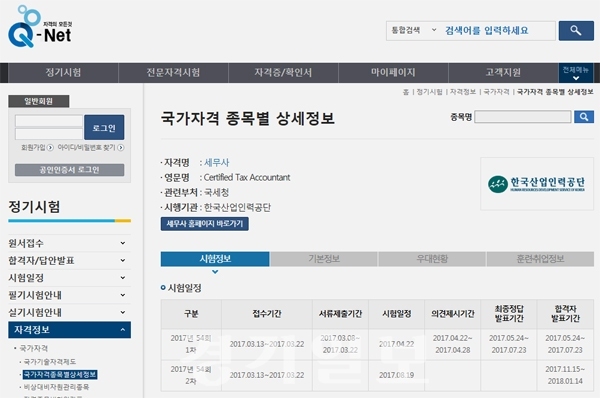
Task: Expand the 원서접수 sidebar section
Action: (x=69, y=243)
